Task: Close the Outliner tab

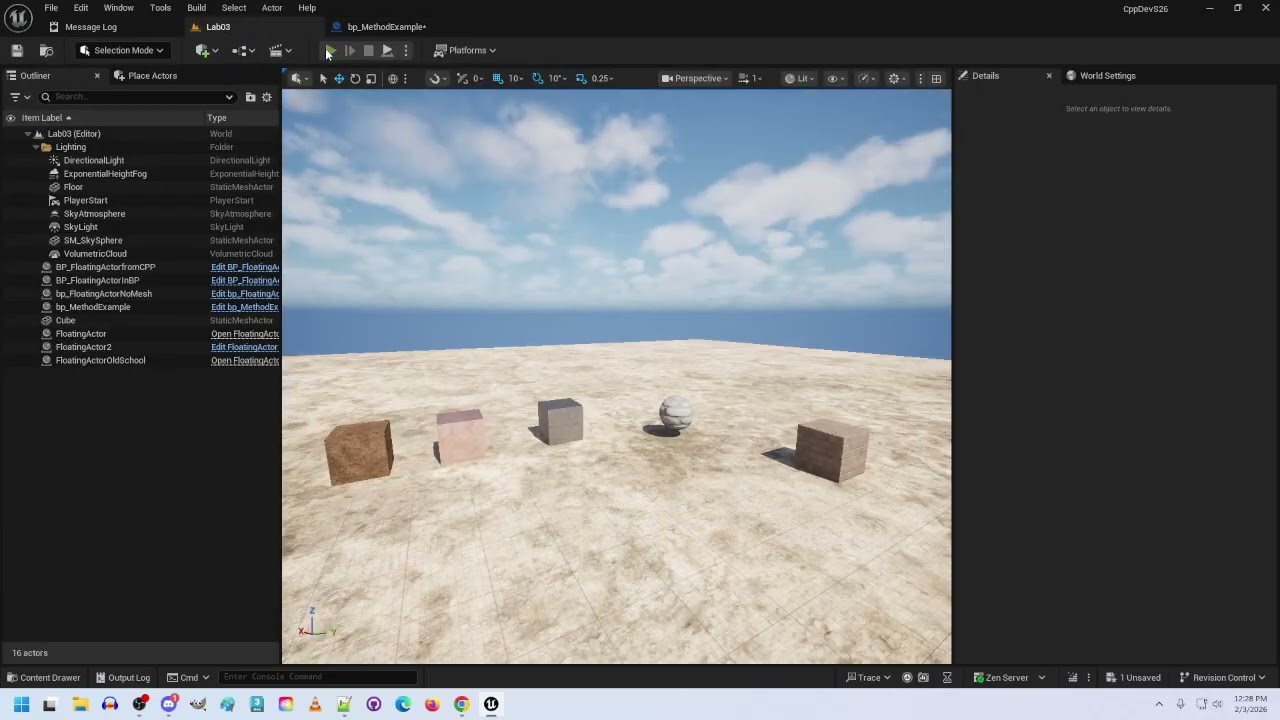Action: click(97, 76)
